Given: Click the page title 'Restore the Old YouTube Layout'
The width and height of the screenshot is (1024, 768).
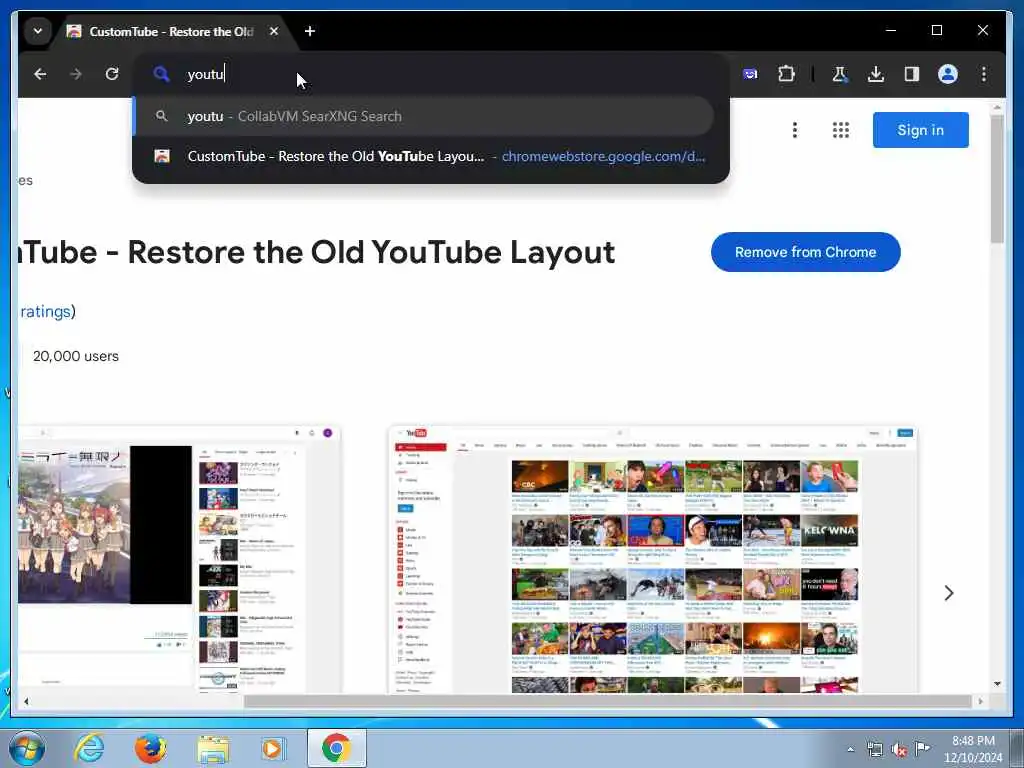Looking at the screenshot, I should (372, 253).
